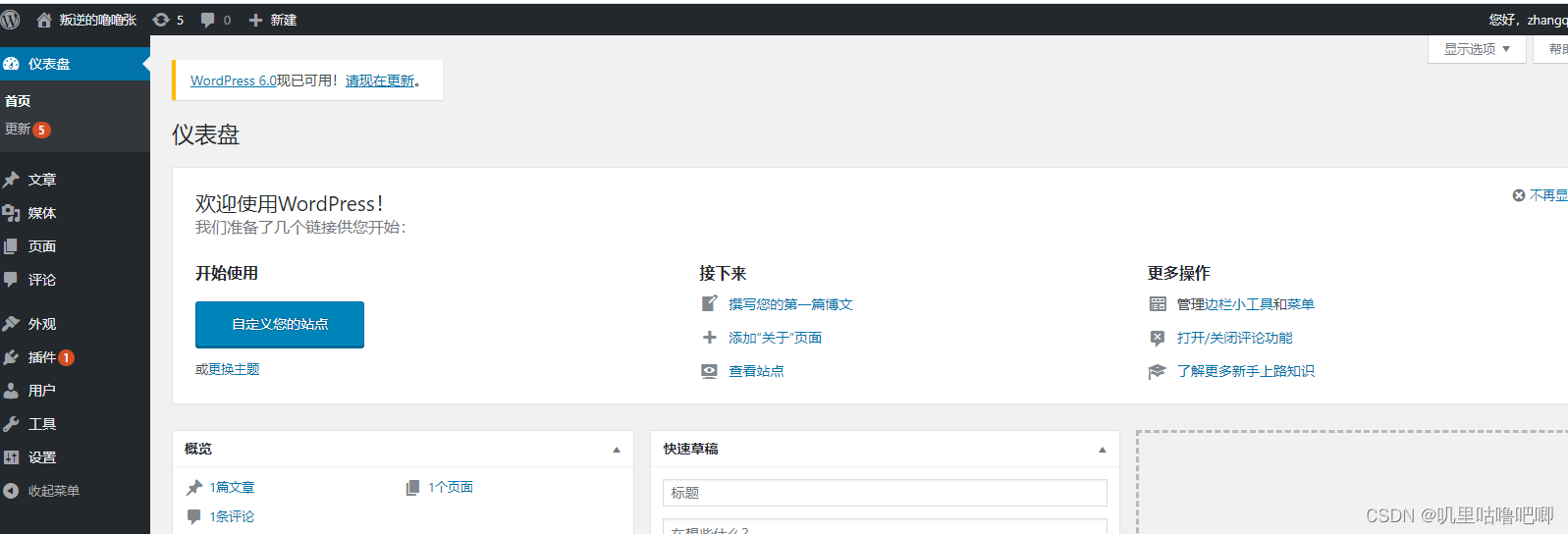The width and height of the screenshot is (1568, 534).
Task: Open the 工具 menu label in sidebar
Action: tap(42, 424)
